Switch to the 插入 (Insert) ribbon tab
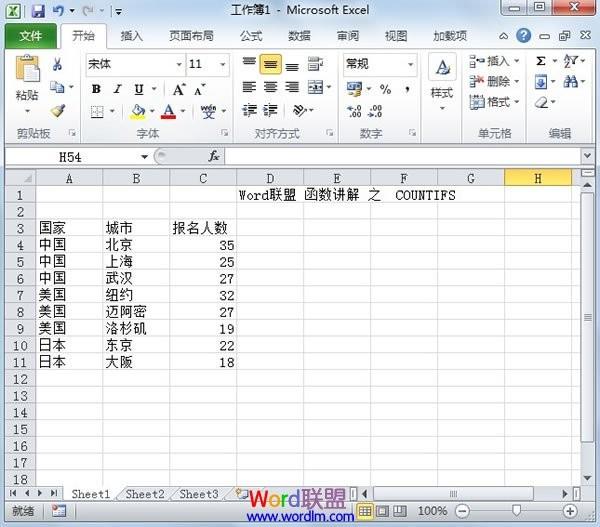The image size is (600, 527). point(131,36)
